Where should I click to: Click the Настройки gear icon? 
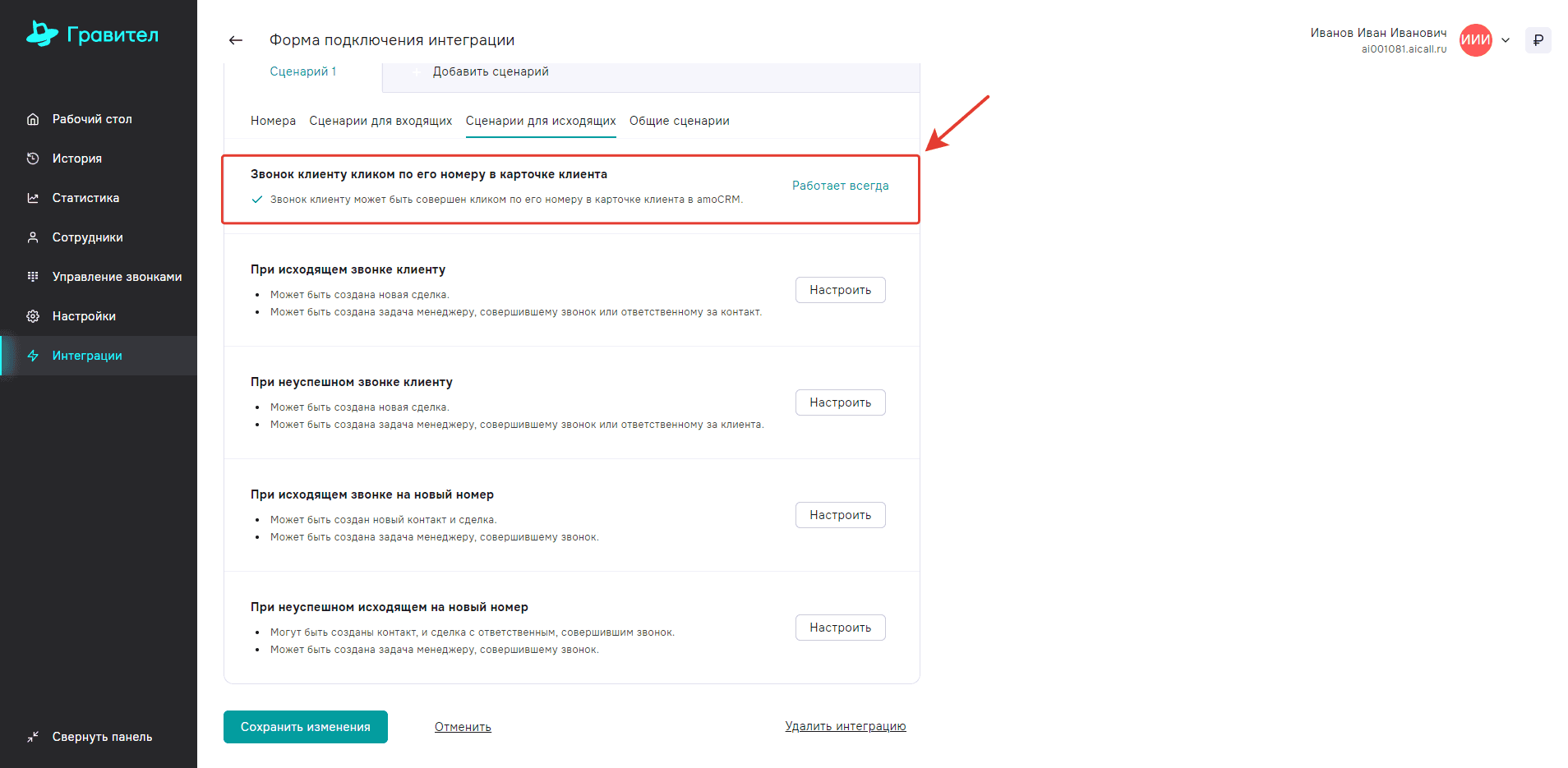pos(33,316)
